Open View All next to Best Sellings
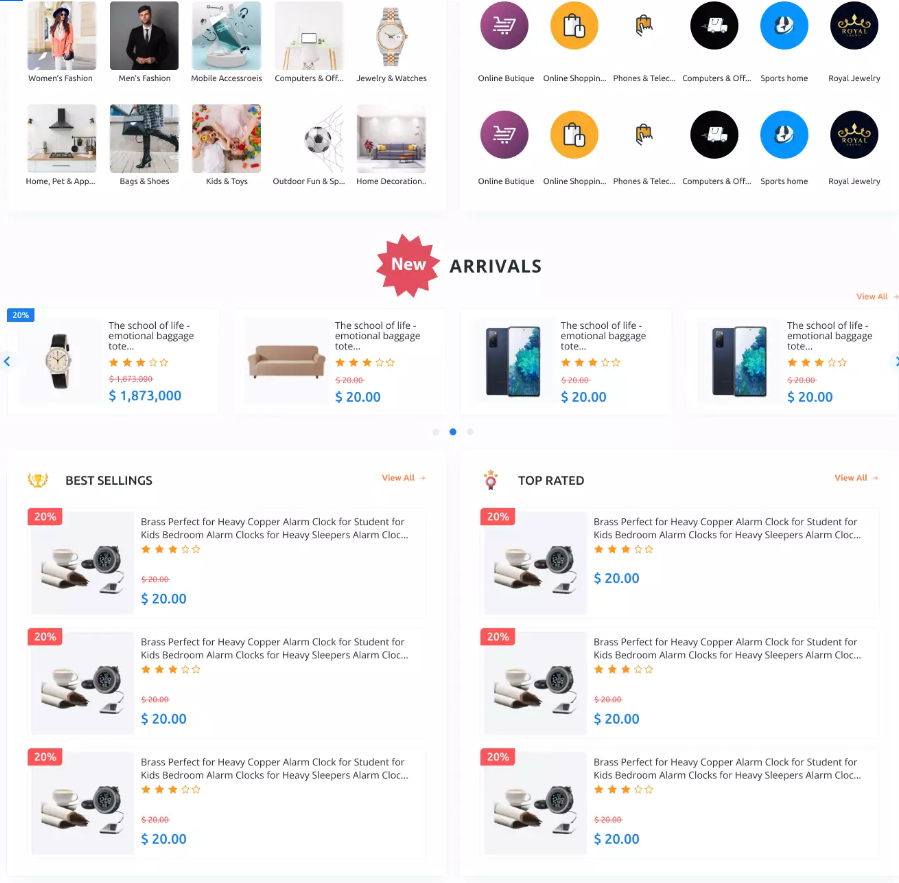Image resolution: width=899 pixels, height=883 pixels. (403, 478)
